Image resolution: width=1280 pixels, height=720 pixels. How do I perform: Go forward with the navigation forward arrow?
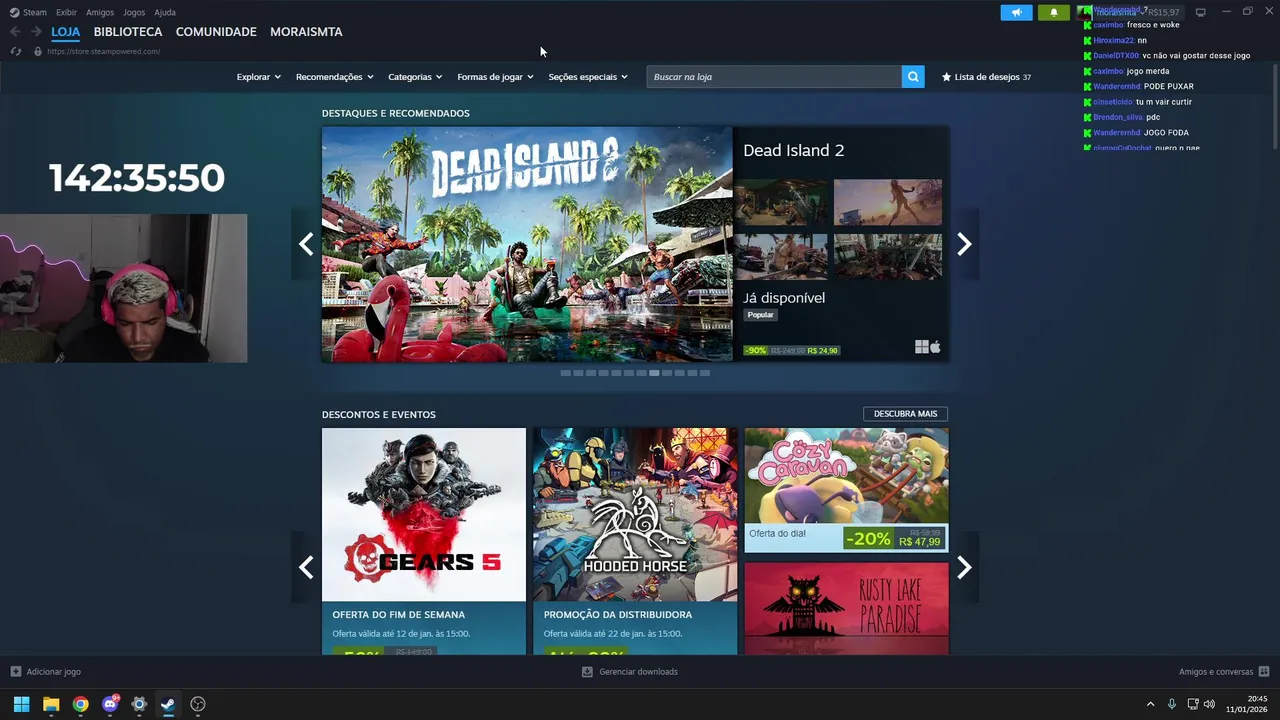pos(36,32)
